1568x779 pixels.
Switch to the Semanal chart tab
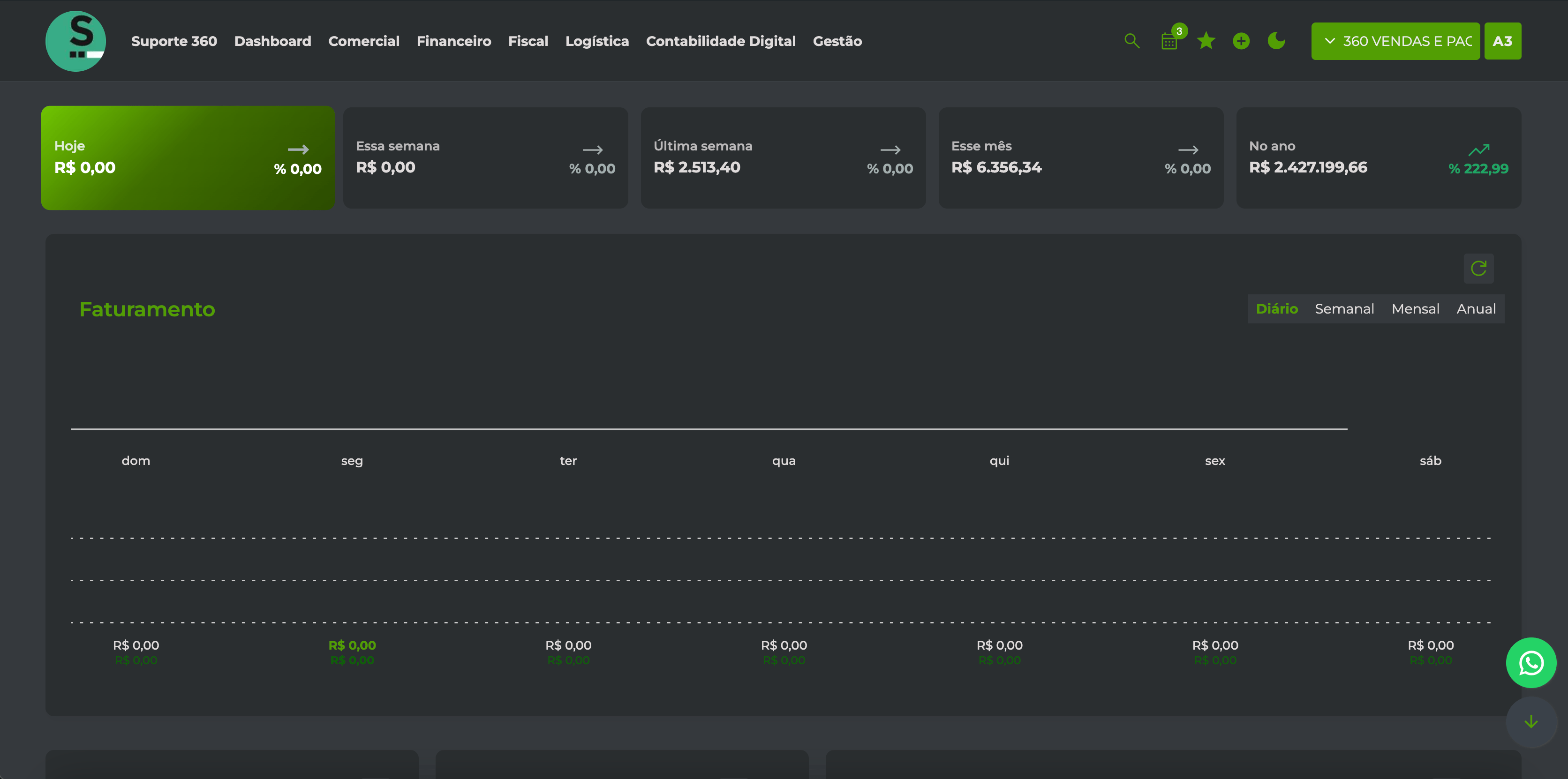(1345, 308)
